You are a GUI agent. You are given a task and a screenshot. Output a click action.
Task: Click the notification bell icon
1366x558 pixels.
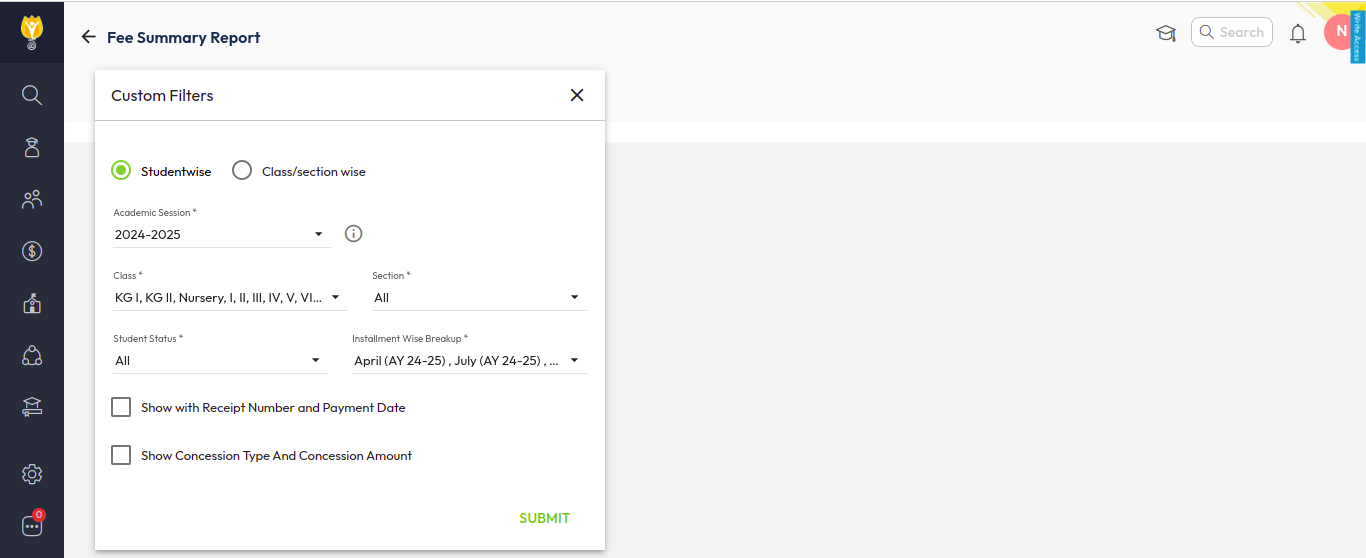tap(1298, 33)
